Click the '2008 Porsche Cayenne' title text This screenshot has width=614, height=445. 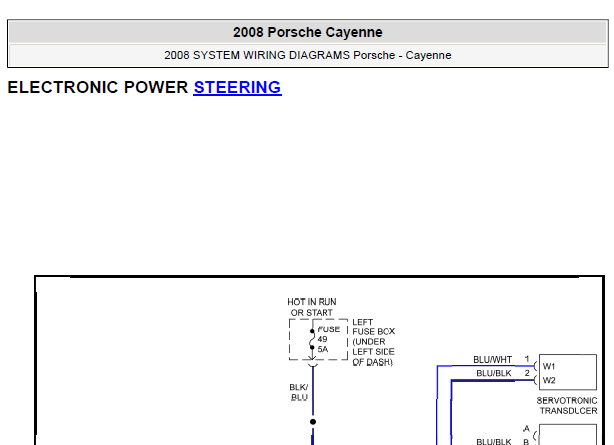pyautogui.click(x=307, y=32)
